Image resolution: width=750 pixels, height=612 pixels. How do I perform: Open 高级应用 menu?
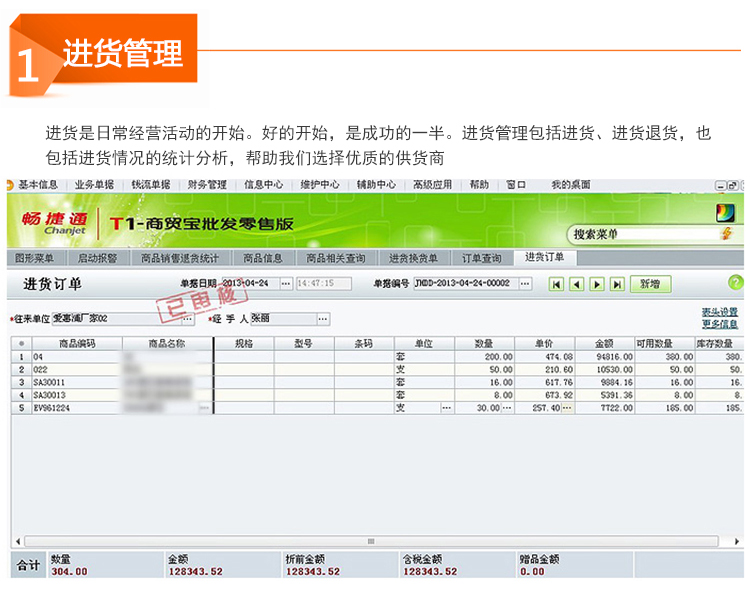point(432,185)
